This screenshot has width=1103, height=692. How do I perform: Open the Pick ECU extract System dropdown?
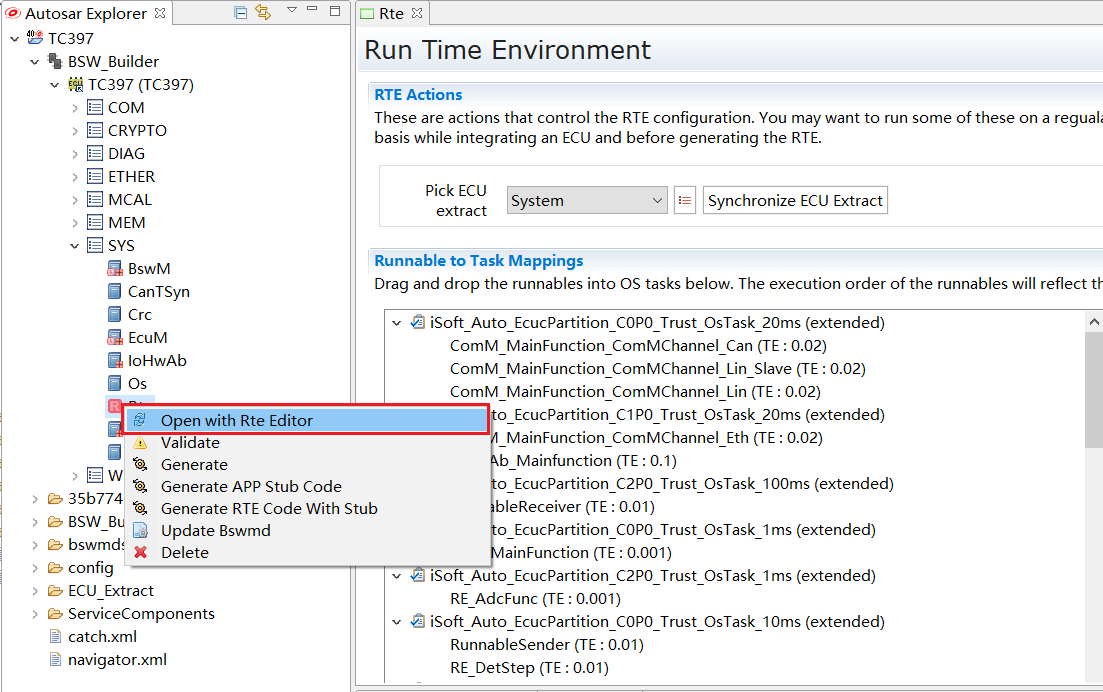click(586, 200)
